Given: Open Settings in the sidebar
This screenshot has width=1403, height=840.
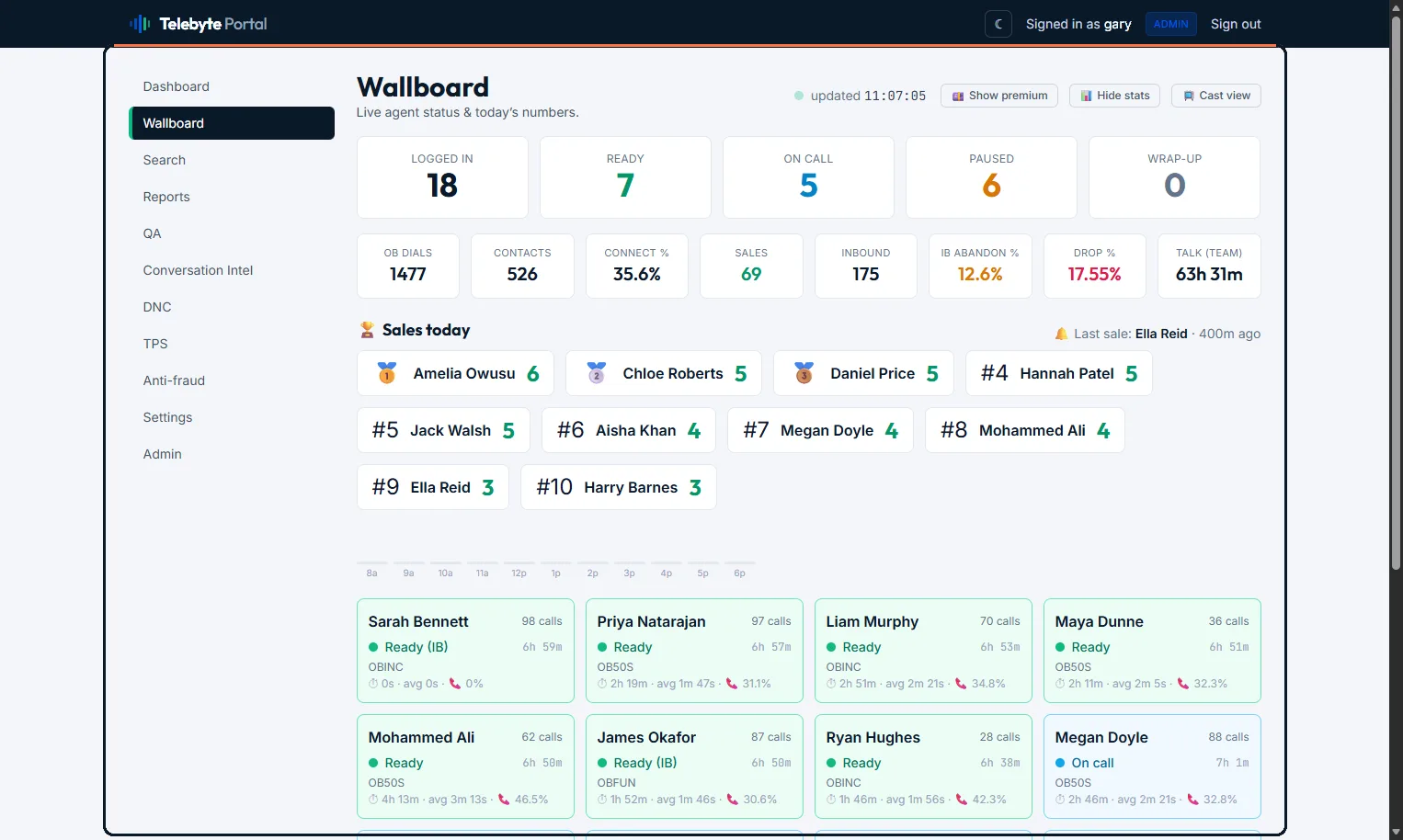Looking at the screenshot, I should 232,417.
